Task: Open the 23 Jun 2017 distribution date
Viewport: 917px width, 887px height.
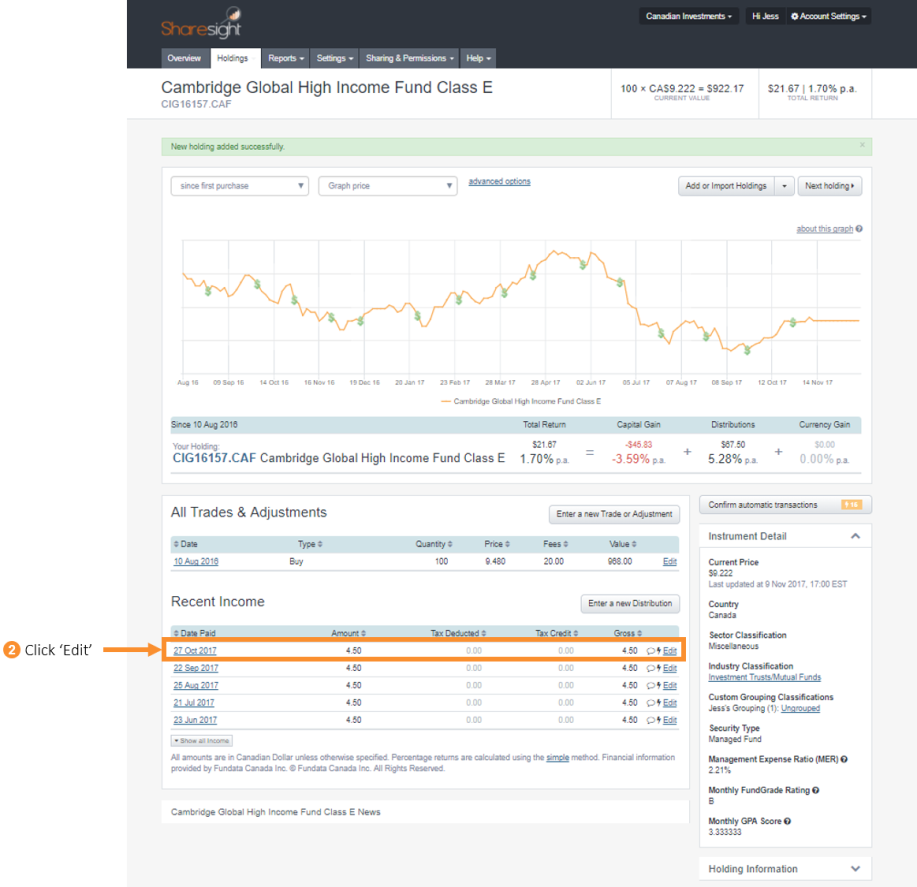Action: point(195,720)
